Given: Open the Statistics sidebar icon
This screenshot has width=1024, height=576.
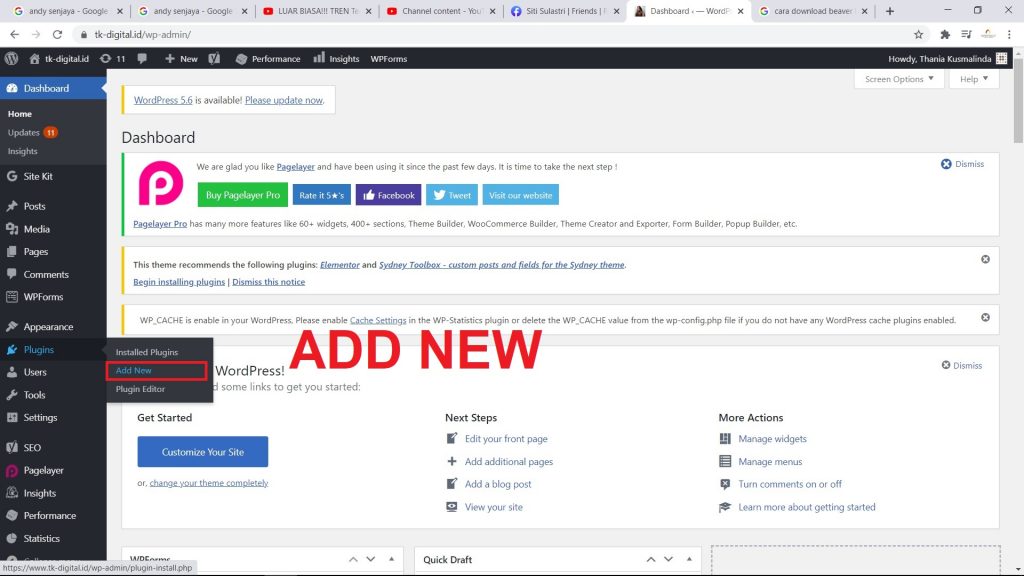Looking at the screenshot, I should pos(14,538).
